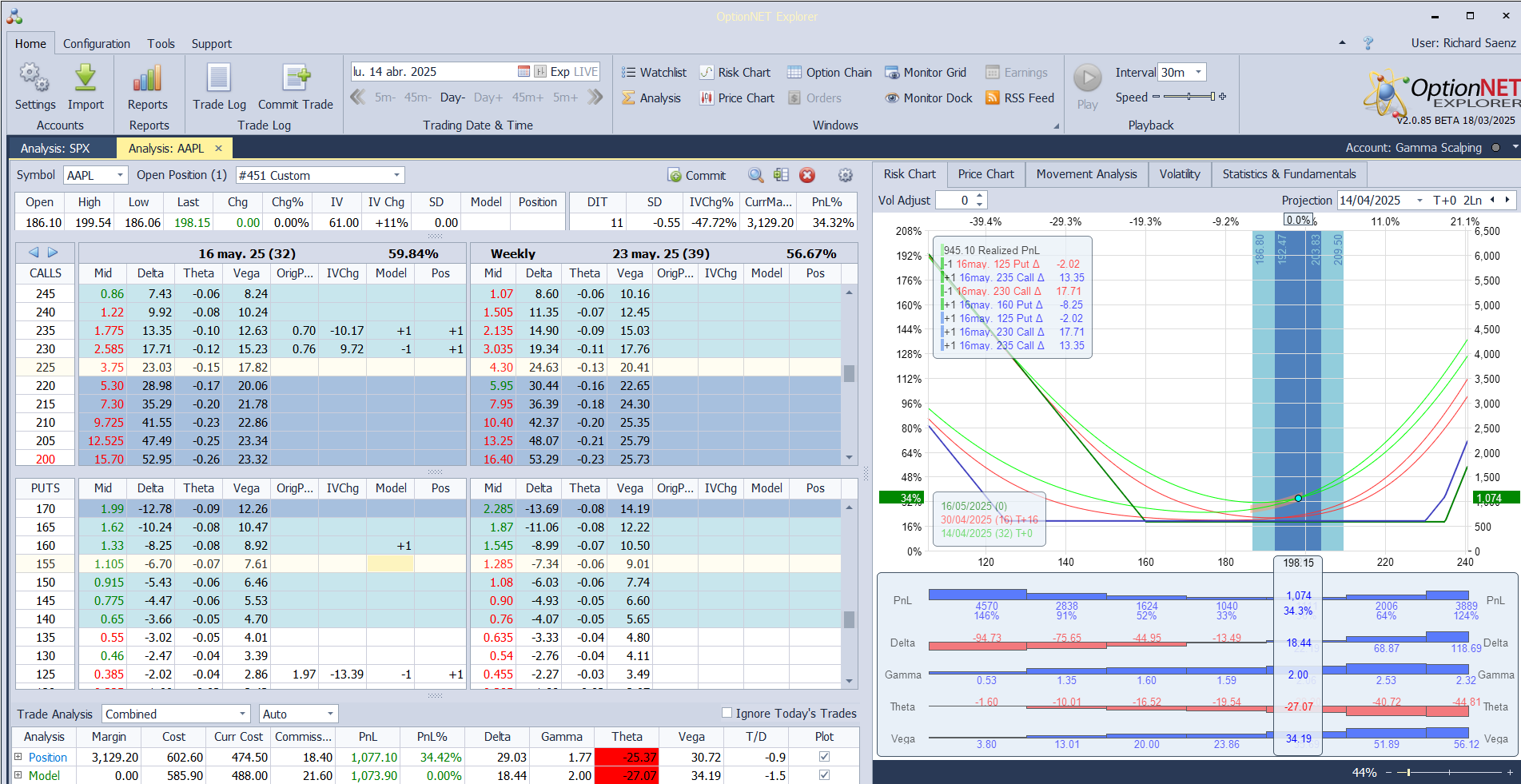Viewport: 1521px width, 784px height.
Task: Switch to the Statistics & Fundamentals tab
Action: pos(1289,174)
